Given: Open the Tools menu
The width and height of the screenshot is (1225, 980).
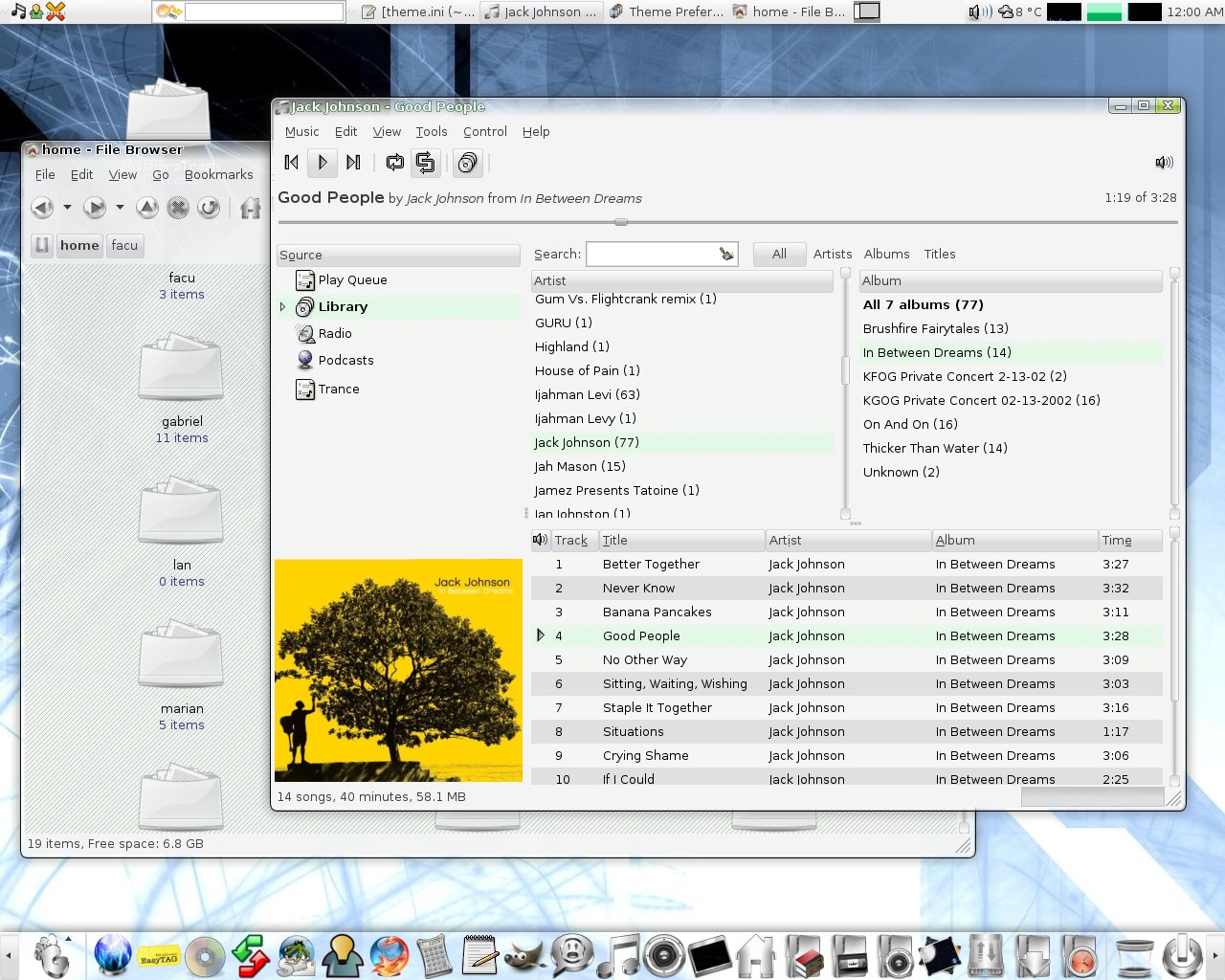Looking at the screenshot, I should (432, 132).
